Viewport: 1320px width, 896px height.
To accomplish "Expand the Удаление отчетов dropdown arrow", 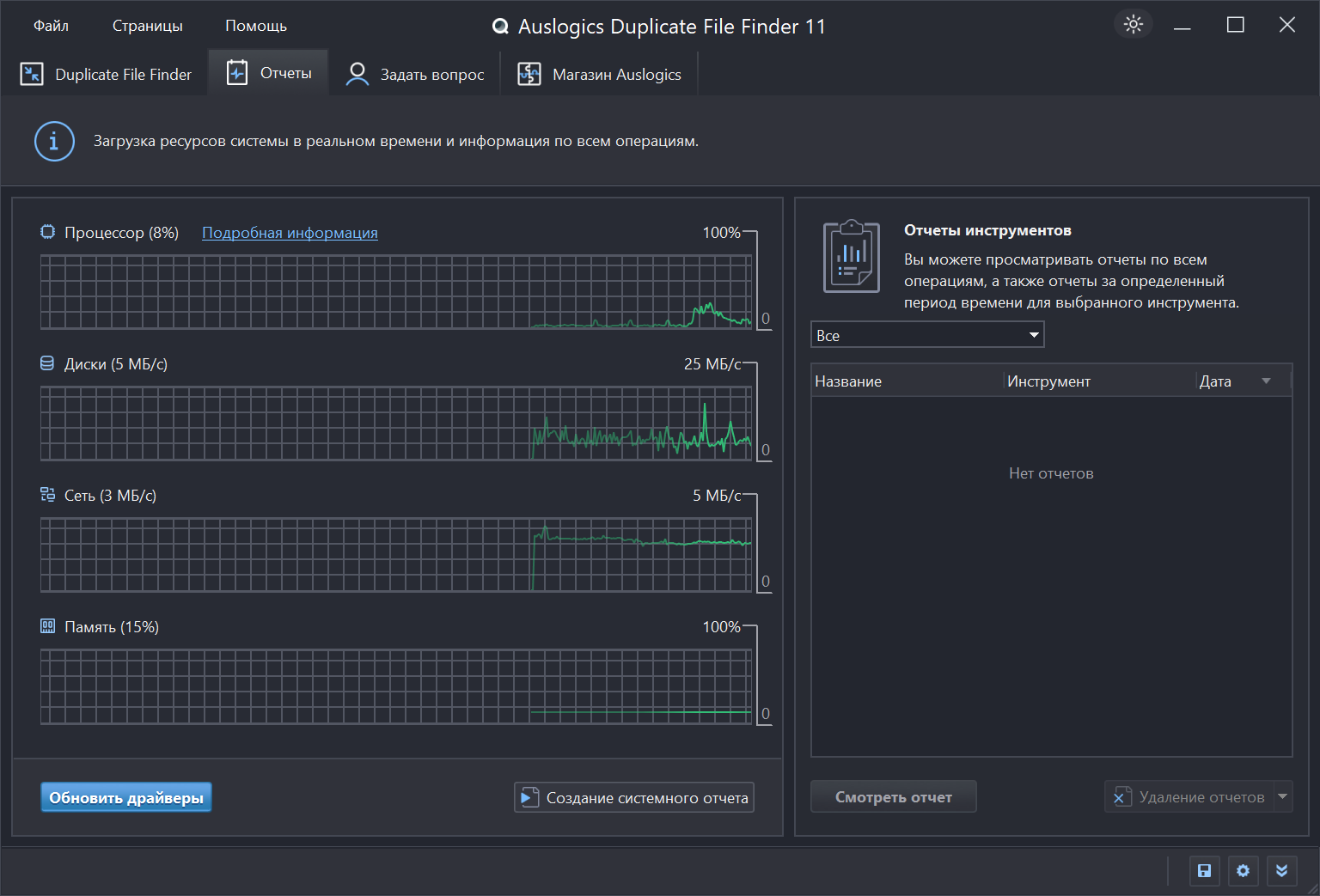I will (x=1282, y=797).
